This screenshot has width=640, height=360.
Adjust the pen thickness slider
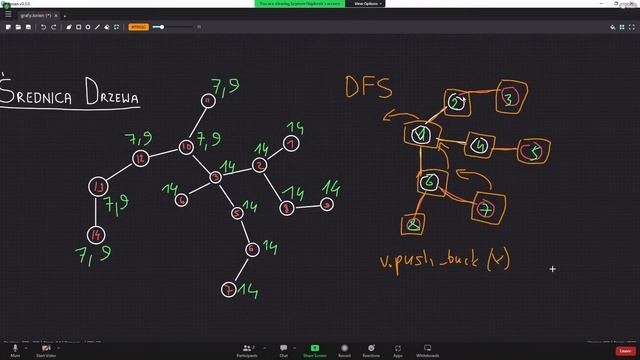173,27
